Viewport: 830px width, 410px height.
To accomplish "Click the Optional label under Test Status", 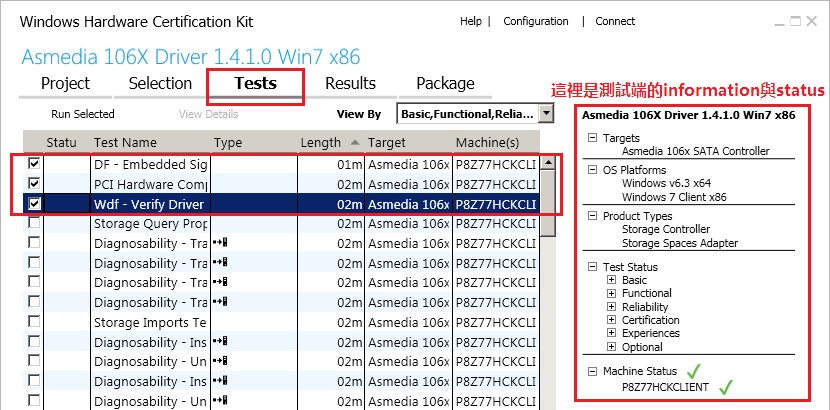I will point(642,347).
